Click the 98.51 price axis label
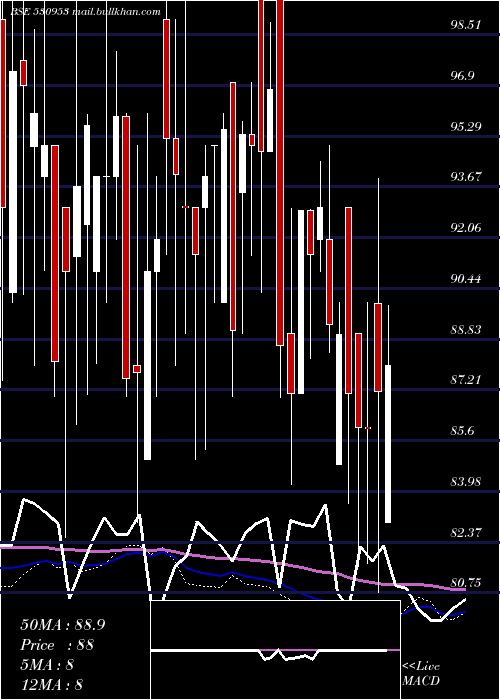Image resolution: width=500 pixels, height=700 pixels. (x=466, y=25)
